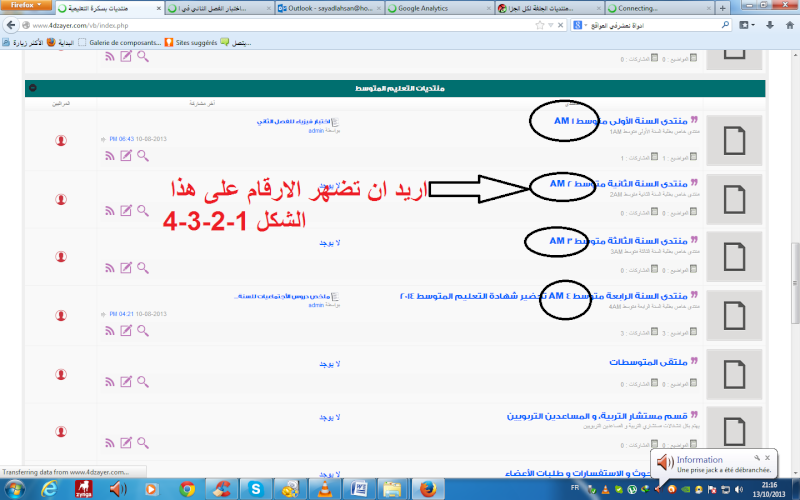The image size is (800, 500).
Task: Click the new-post pencil icon in ملتقى المتوسطات row
Action: [x=126, y=382]
